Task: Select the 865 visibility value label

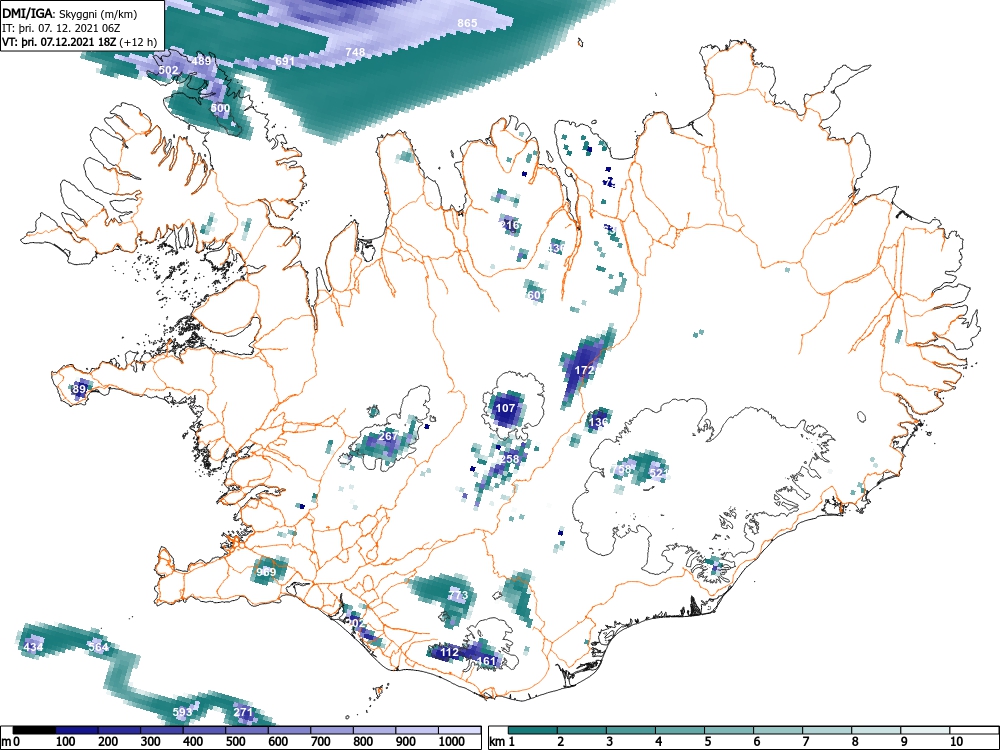Action: tap(467, 23)
